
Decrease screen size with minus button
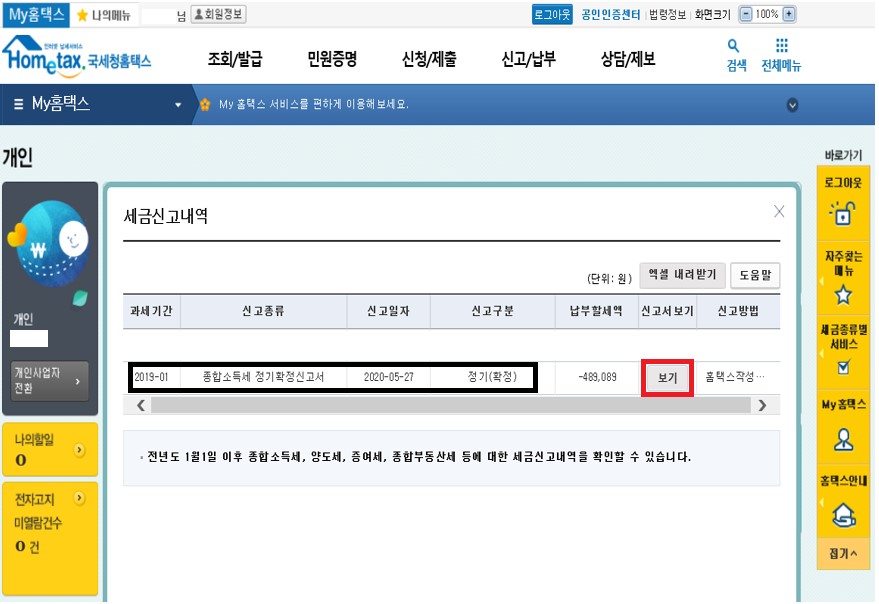click(x=745, y=14)
